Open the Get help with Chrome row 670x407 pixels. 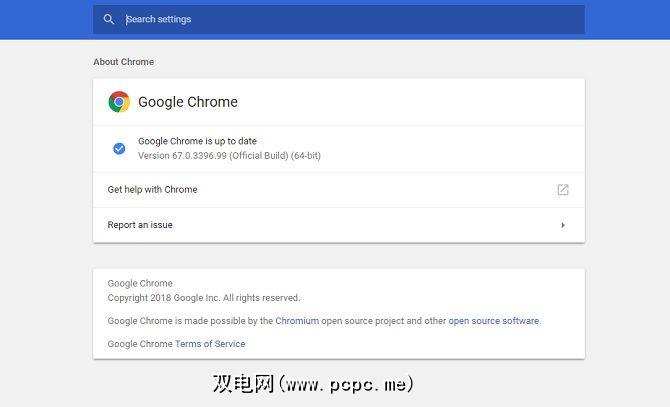point(153,190)
